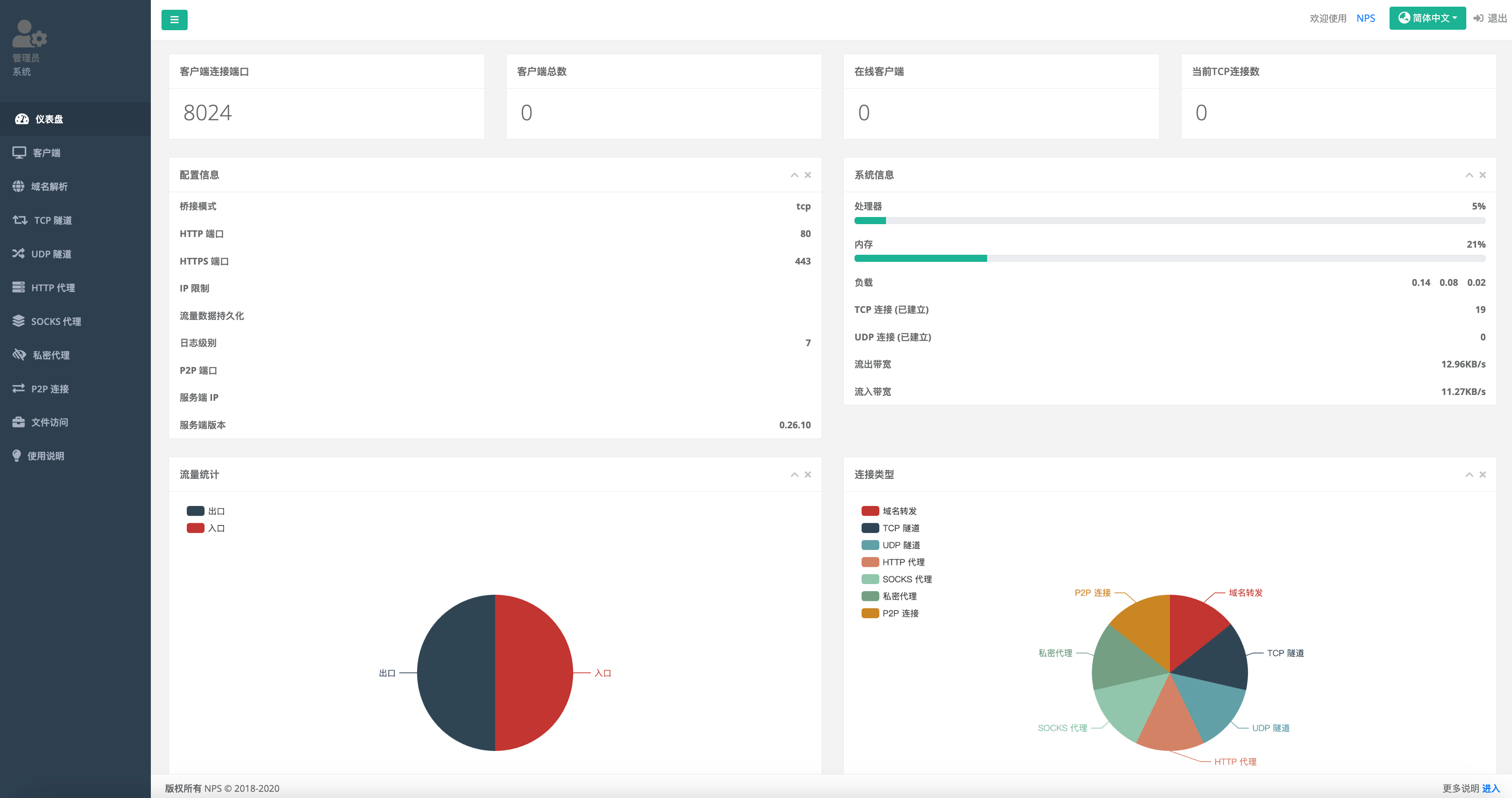The height and width of the screenshot is (798, 1512).
Task: Click the administrator avatar icon
Action: click(29, 33)
